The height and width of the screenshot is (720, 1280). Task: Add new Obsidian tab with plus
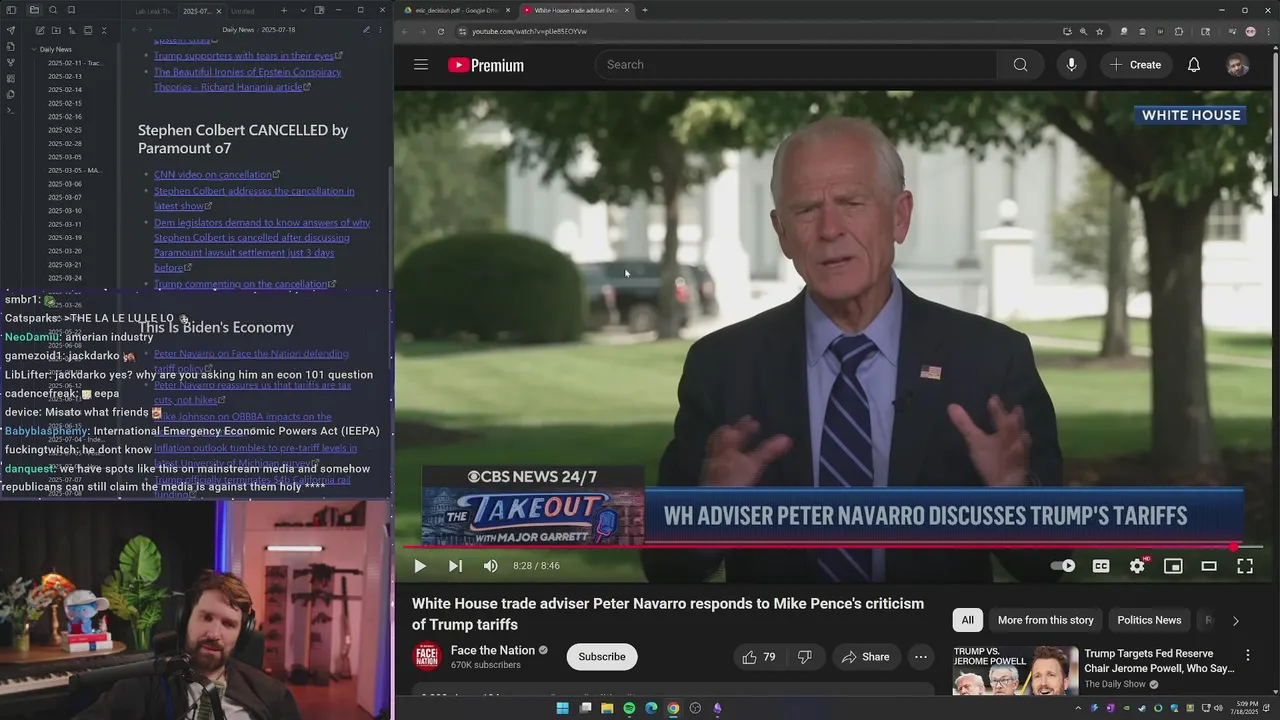pos(283,10)
